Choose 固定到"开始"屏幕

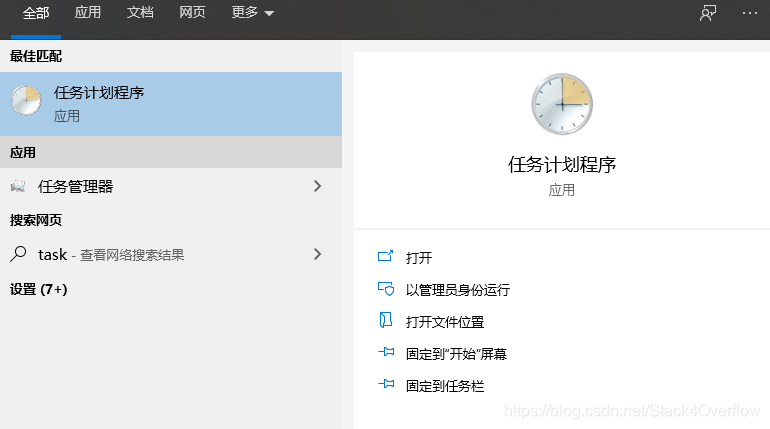[456, 354]
